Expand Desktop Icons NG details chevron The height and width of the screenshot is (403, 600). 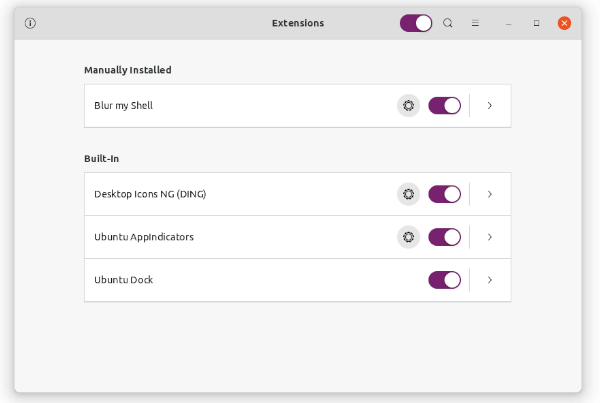tap(490, 194)
